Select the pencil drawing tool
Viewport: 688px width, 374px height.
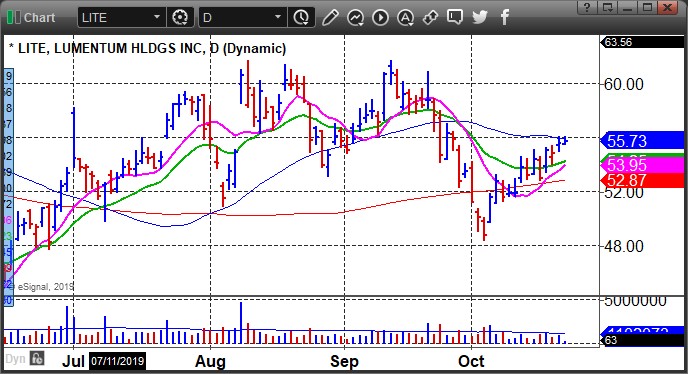[330, 18]
